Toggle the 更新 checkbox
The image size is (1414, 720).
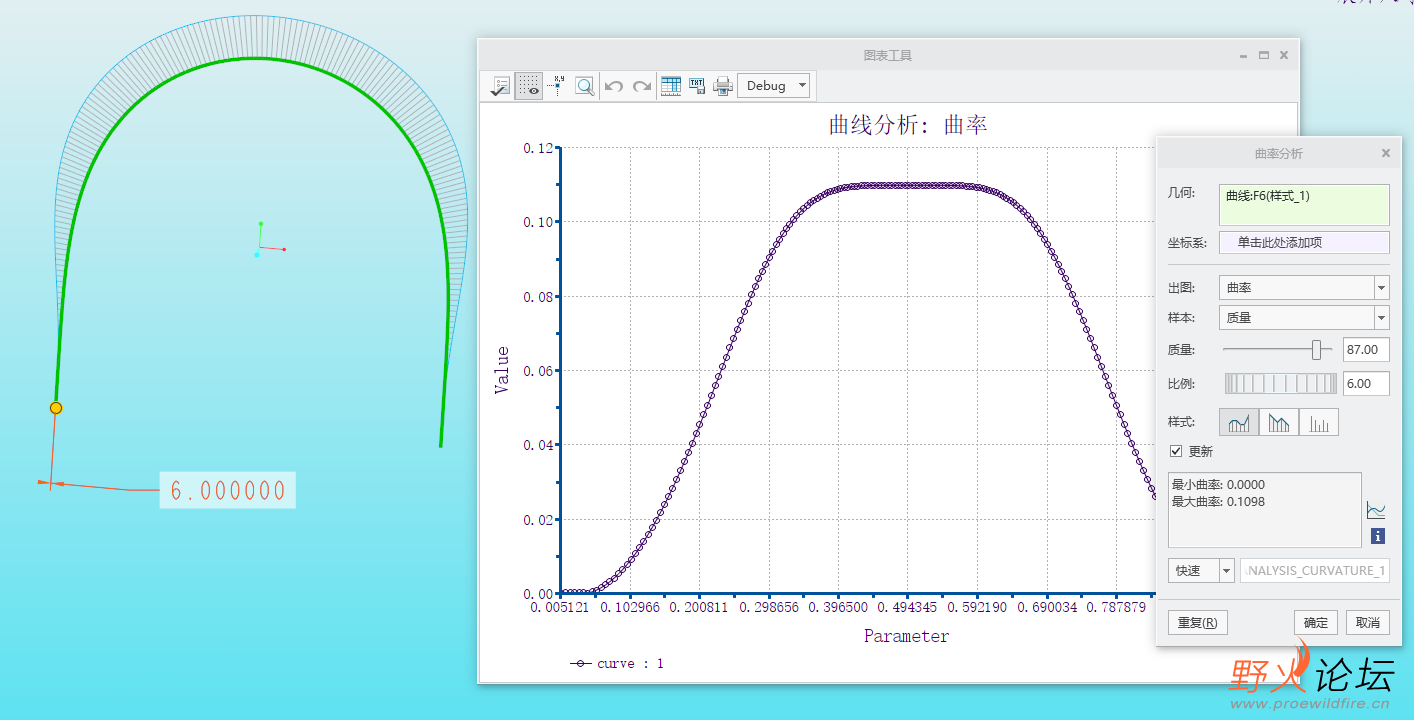pyautogui.click(x=1176, y=452)
